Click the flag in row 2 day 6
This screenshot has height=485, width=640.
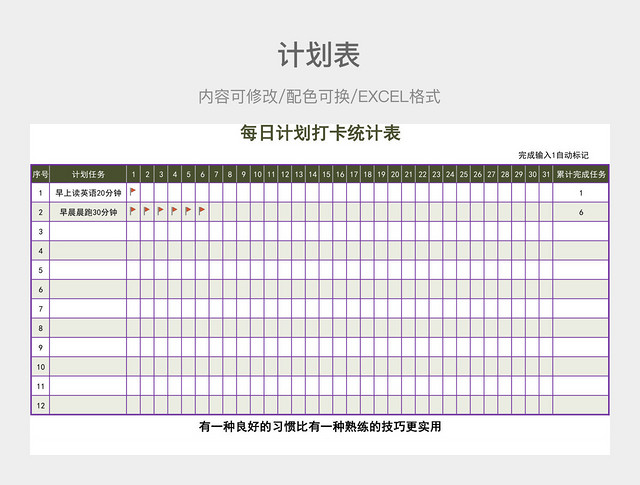click(x=202, y=211)
